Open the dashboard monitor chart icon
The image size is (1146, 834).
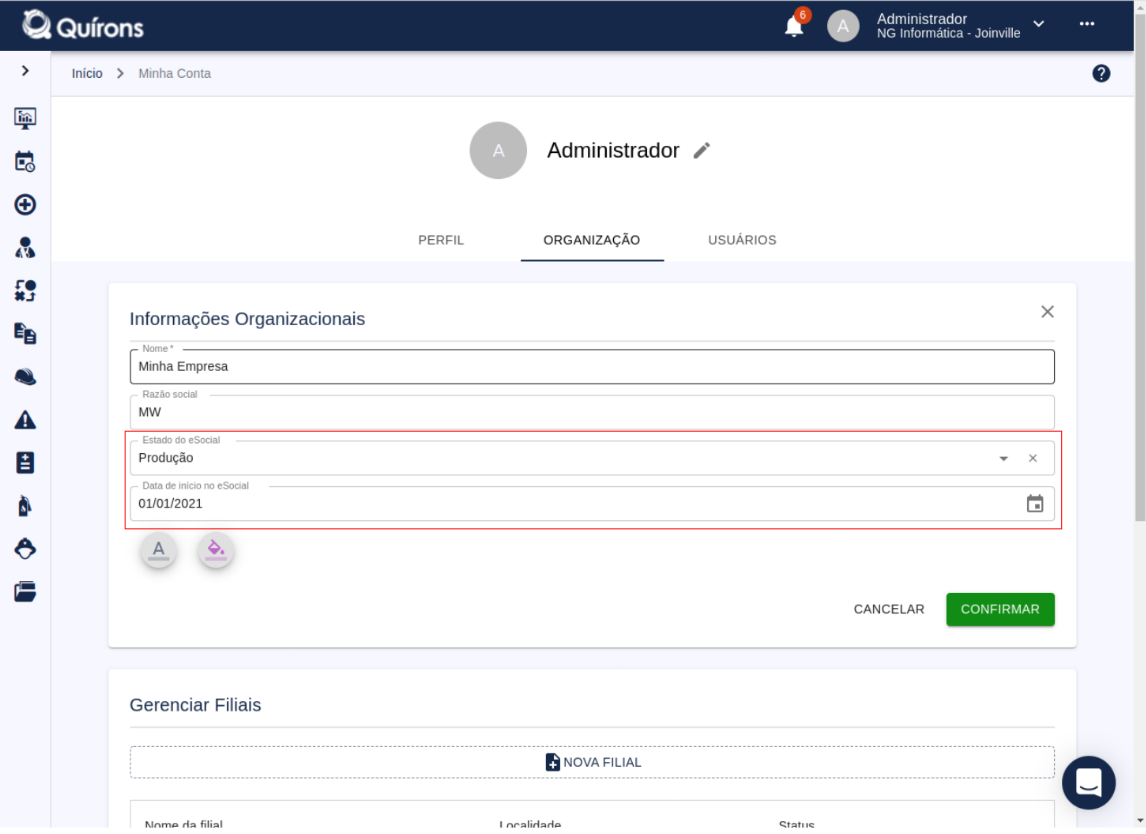tap(26, 118)
